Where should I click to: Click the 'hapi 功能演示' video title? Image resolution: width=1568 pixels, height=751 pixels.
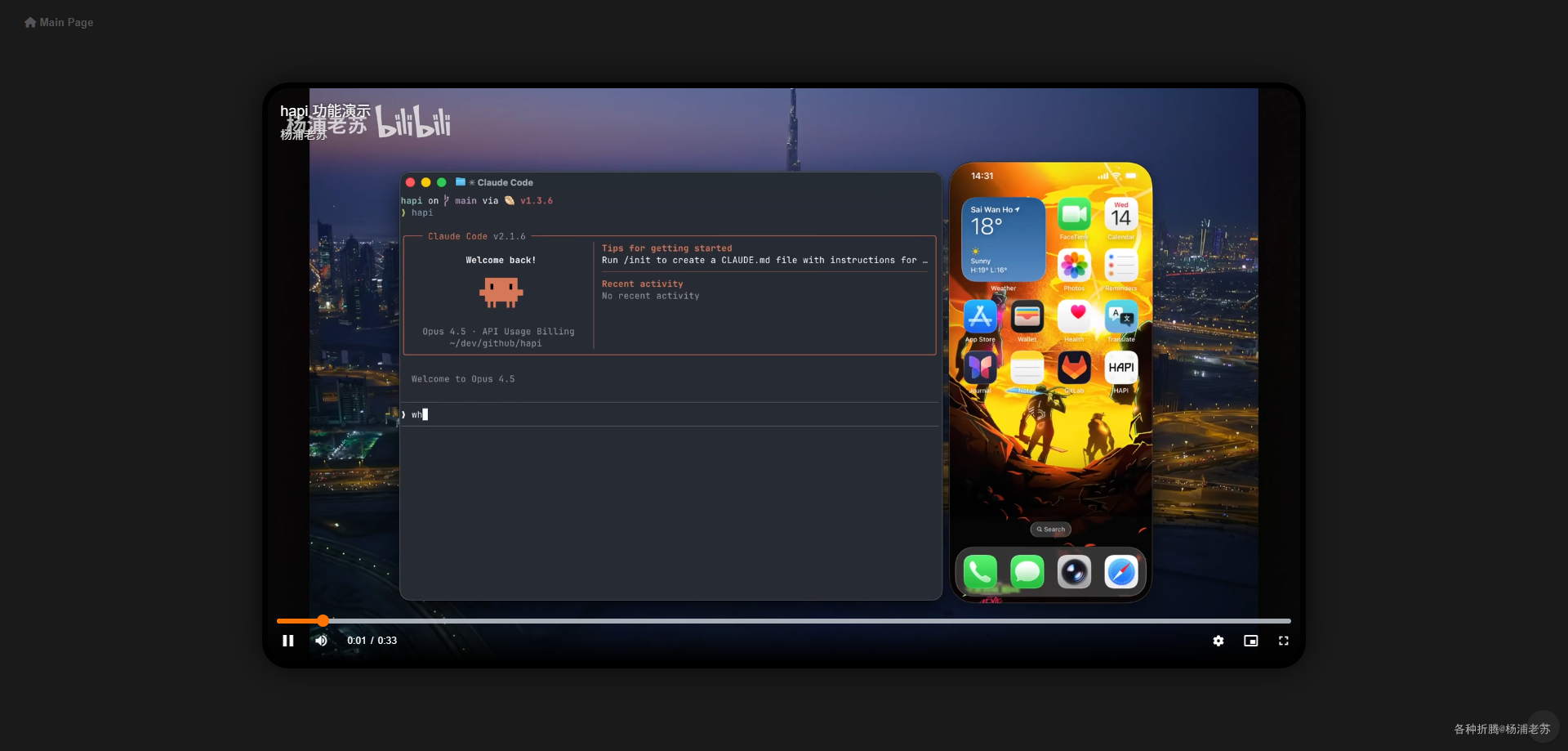pos(325,111)
